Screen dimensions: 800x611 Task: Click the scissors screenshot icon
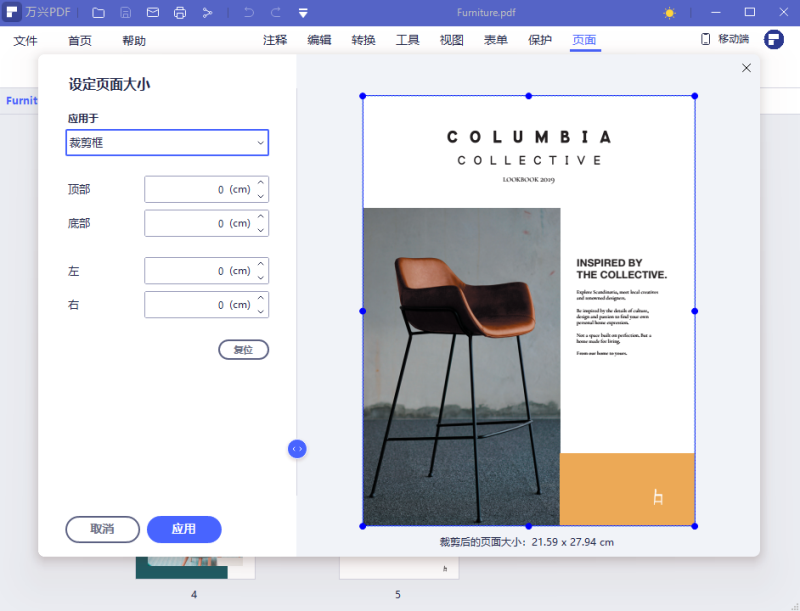pos(207,13)
